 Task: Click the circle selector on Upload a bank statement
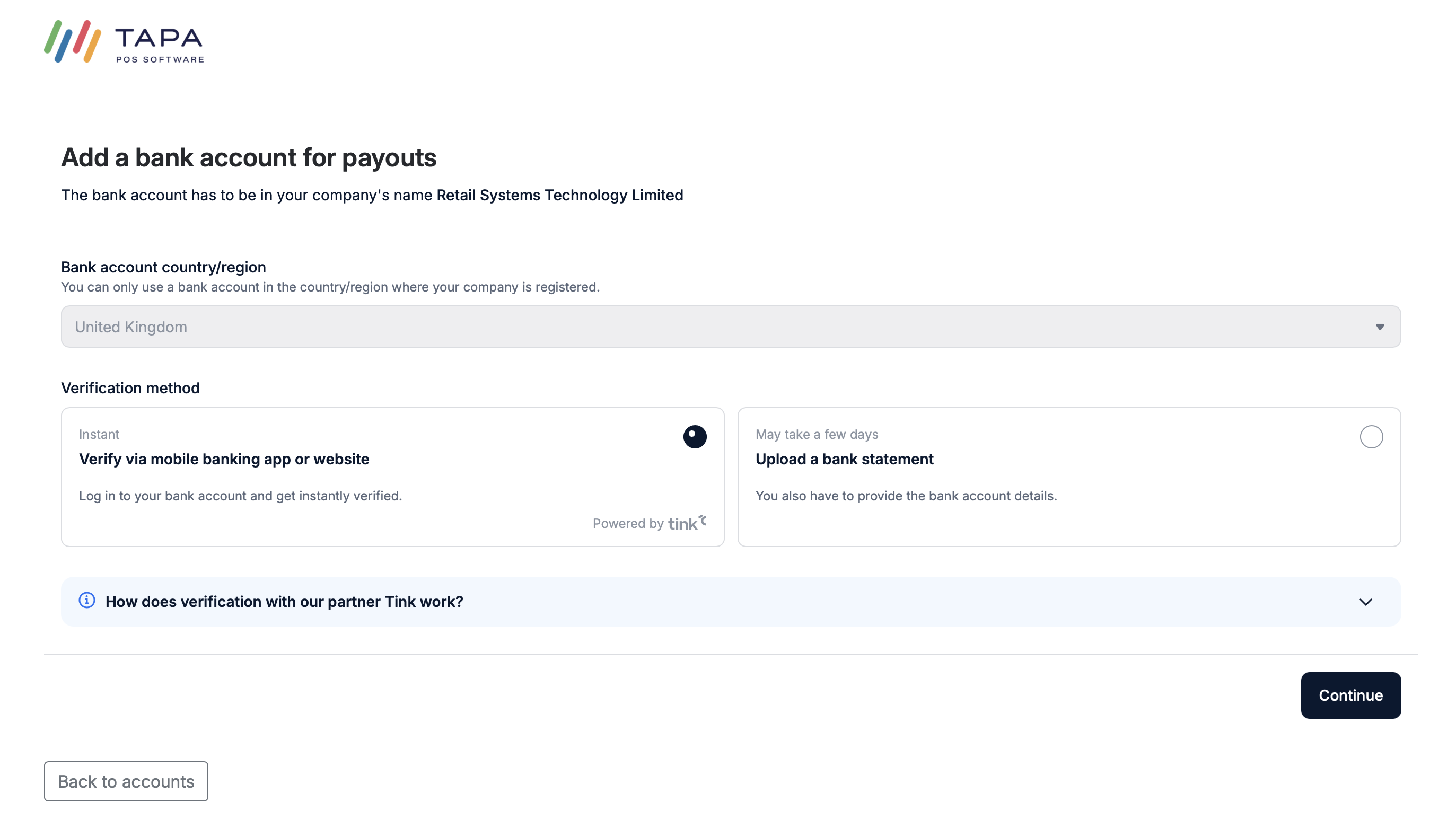pos(1371,437)
